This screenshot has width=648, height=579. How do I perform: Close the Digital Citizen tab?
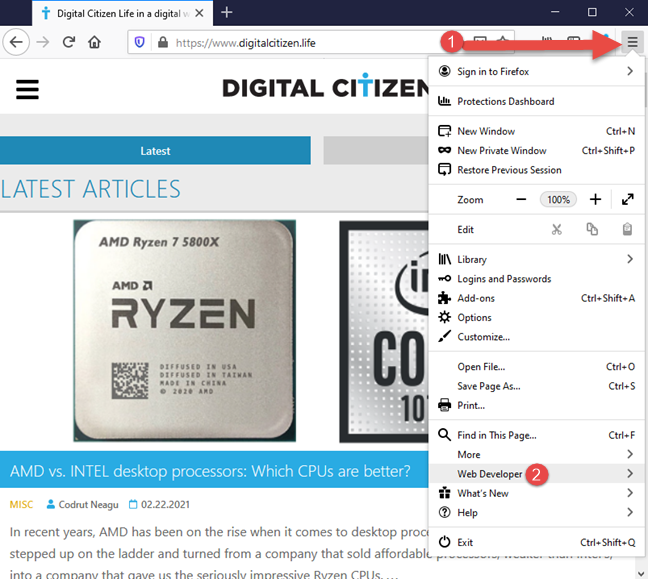tap(199, 13)
